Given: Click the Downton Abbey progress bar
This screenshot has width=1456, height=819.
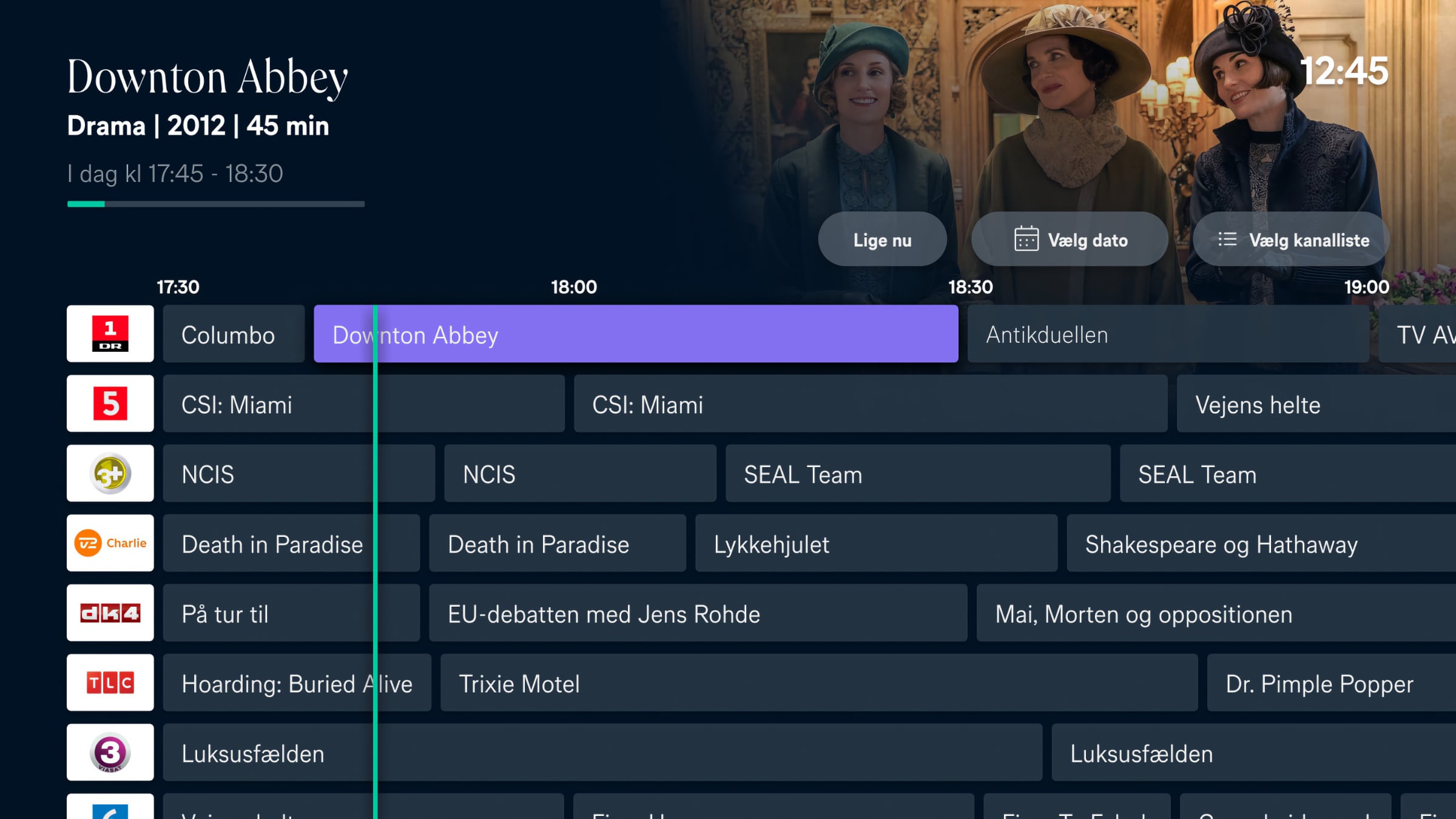Looking at the screenshot, I should [216, 204].
